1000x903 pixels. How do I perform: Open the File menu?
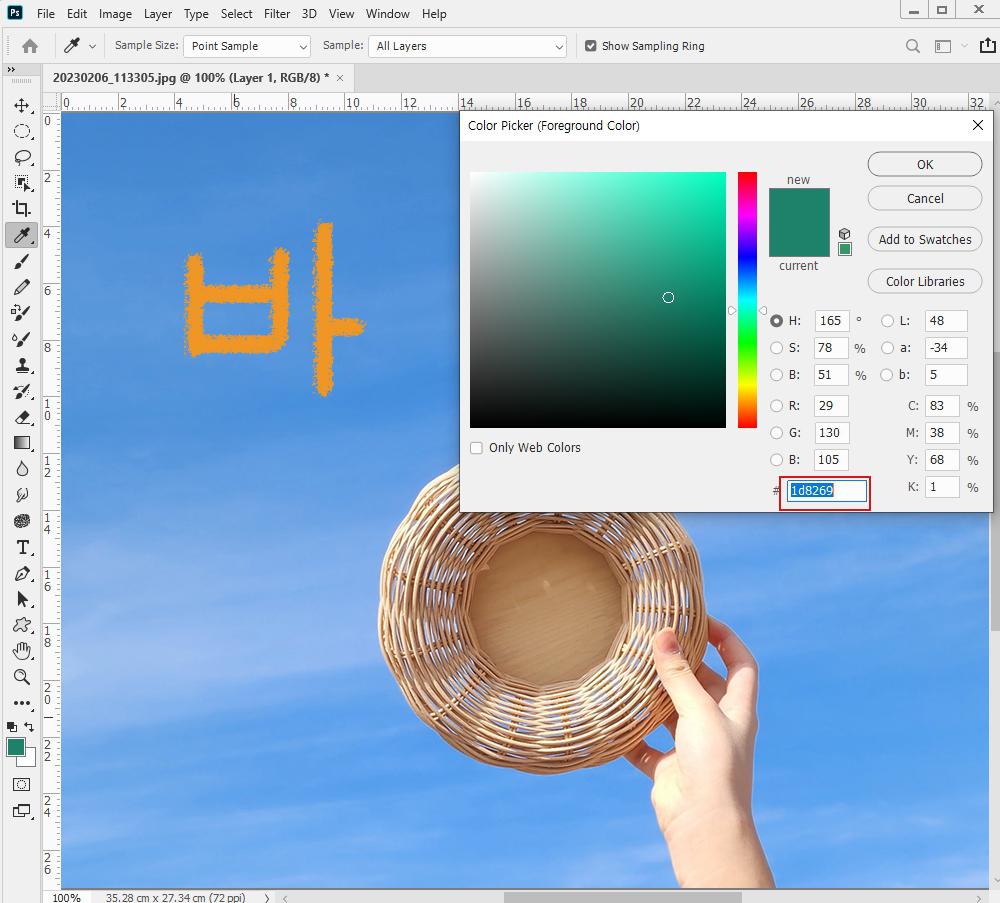tap(45, 13)
